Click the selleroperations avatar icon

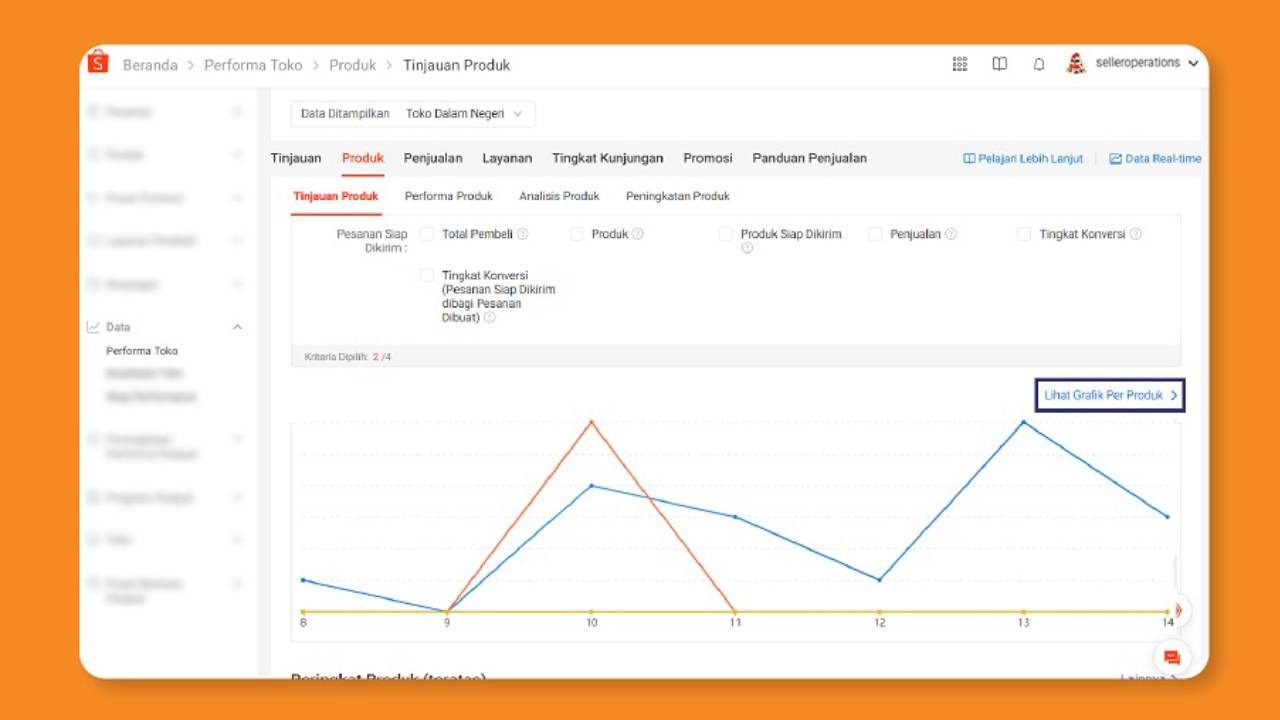click(x=1076, y=63)
